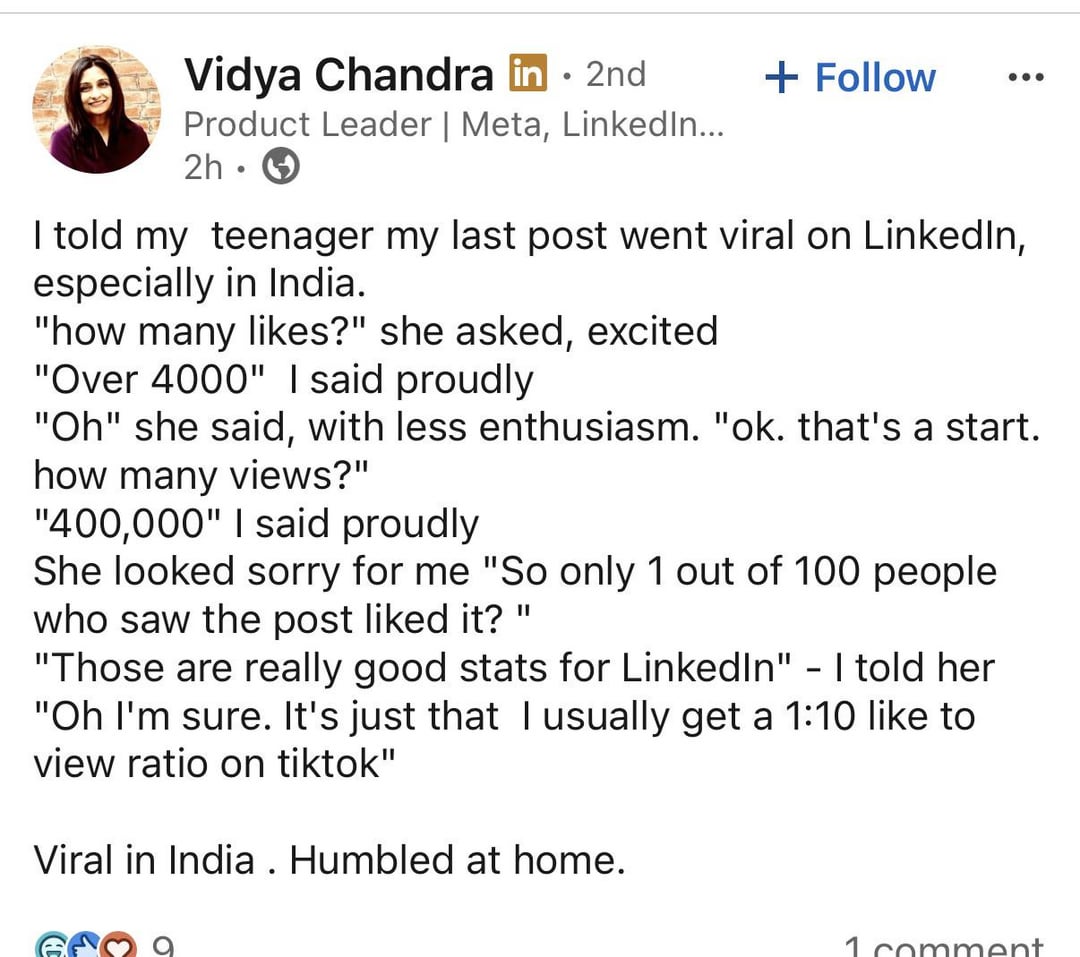
Task: Tap the funny laughing reaction icon
Action: [52, 946]
